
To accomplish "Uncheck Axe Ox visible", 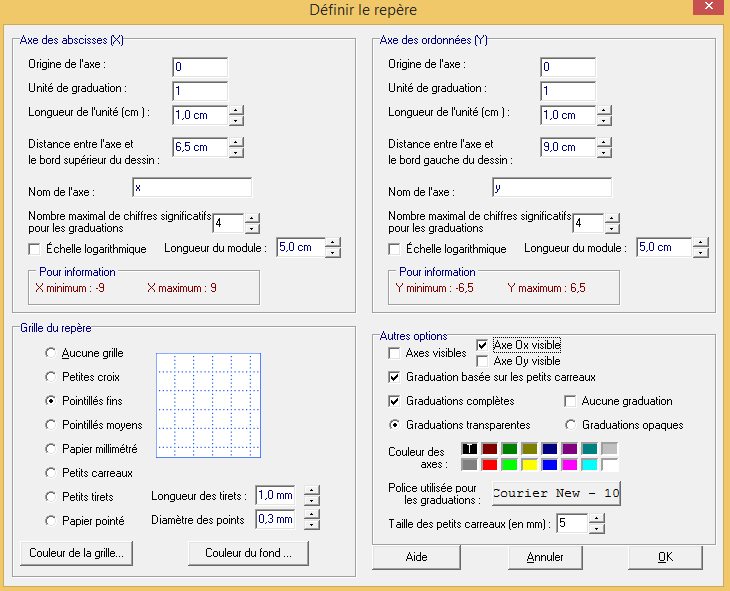I will pyautogui.click(x=484, y=345).
